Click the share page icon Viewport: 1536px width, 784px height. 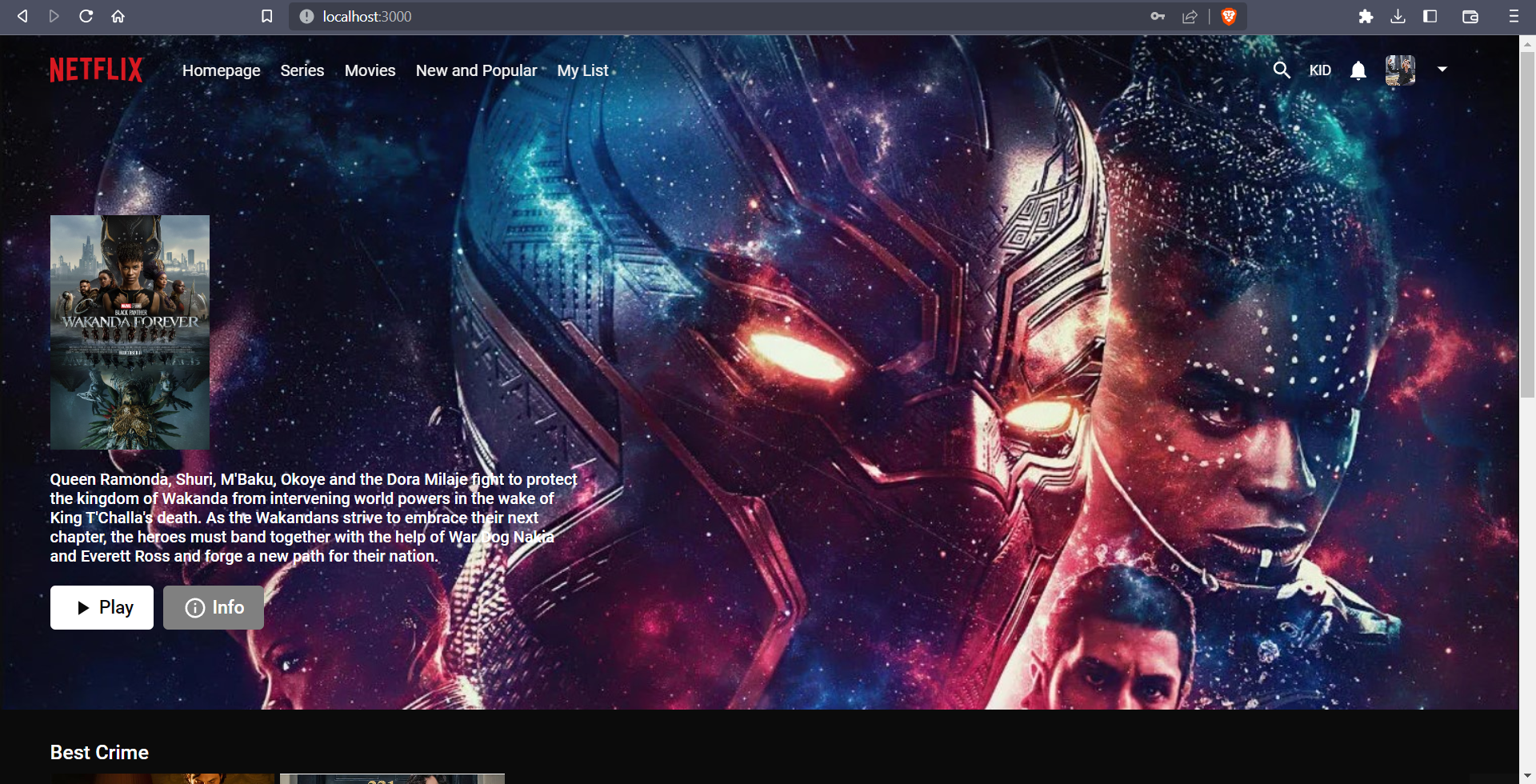point(1190,16)
